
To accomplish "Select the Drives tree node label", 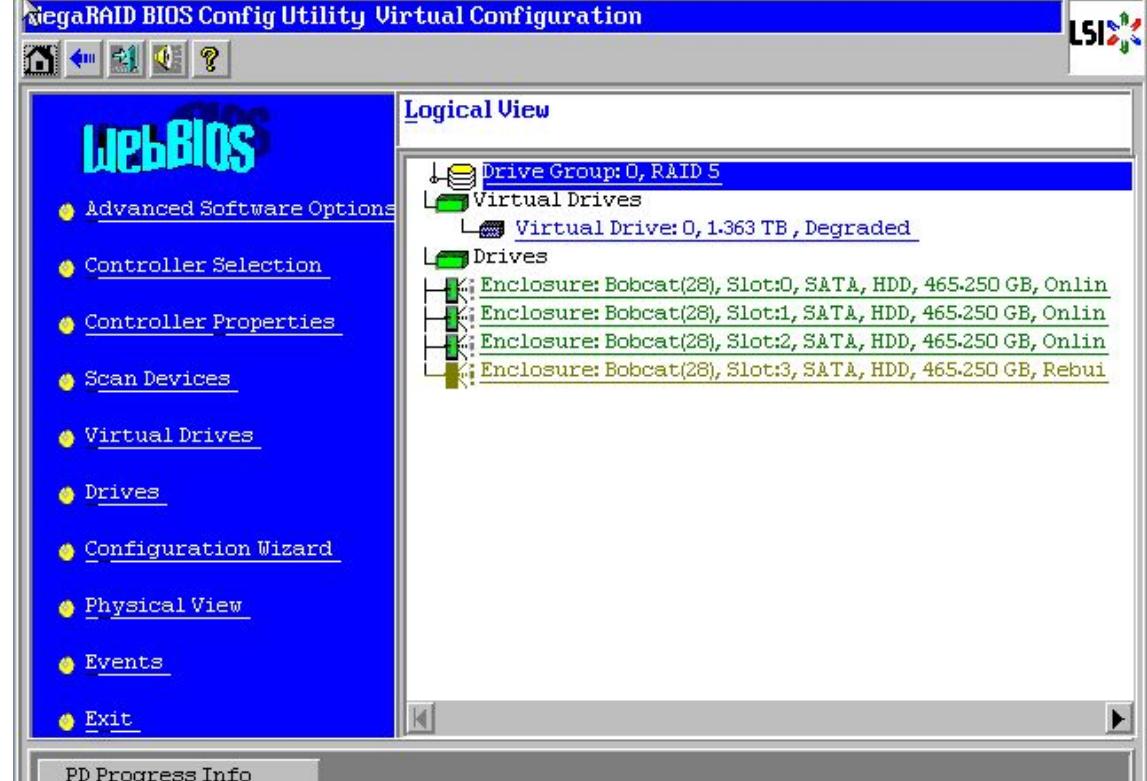I will [510, 257].
